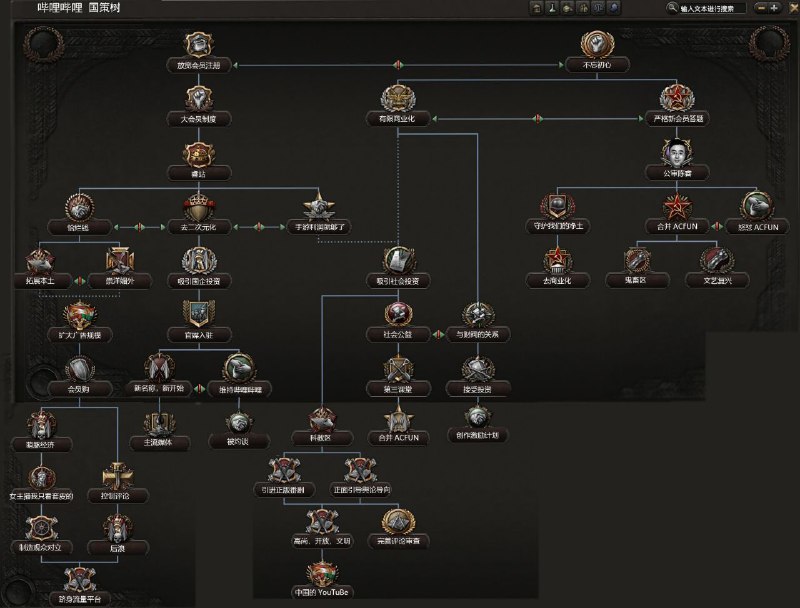Open the 科技区 focus node
This screenshot has width=800, height=608.
click(x=319, y=418)
